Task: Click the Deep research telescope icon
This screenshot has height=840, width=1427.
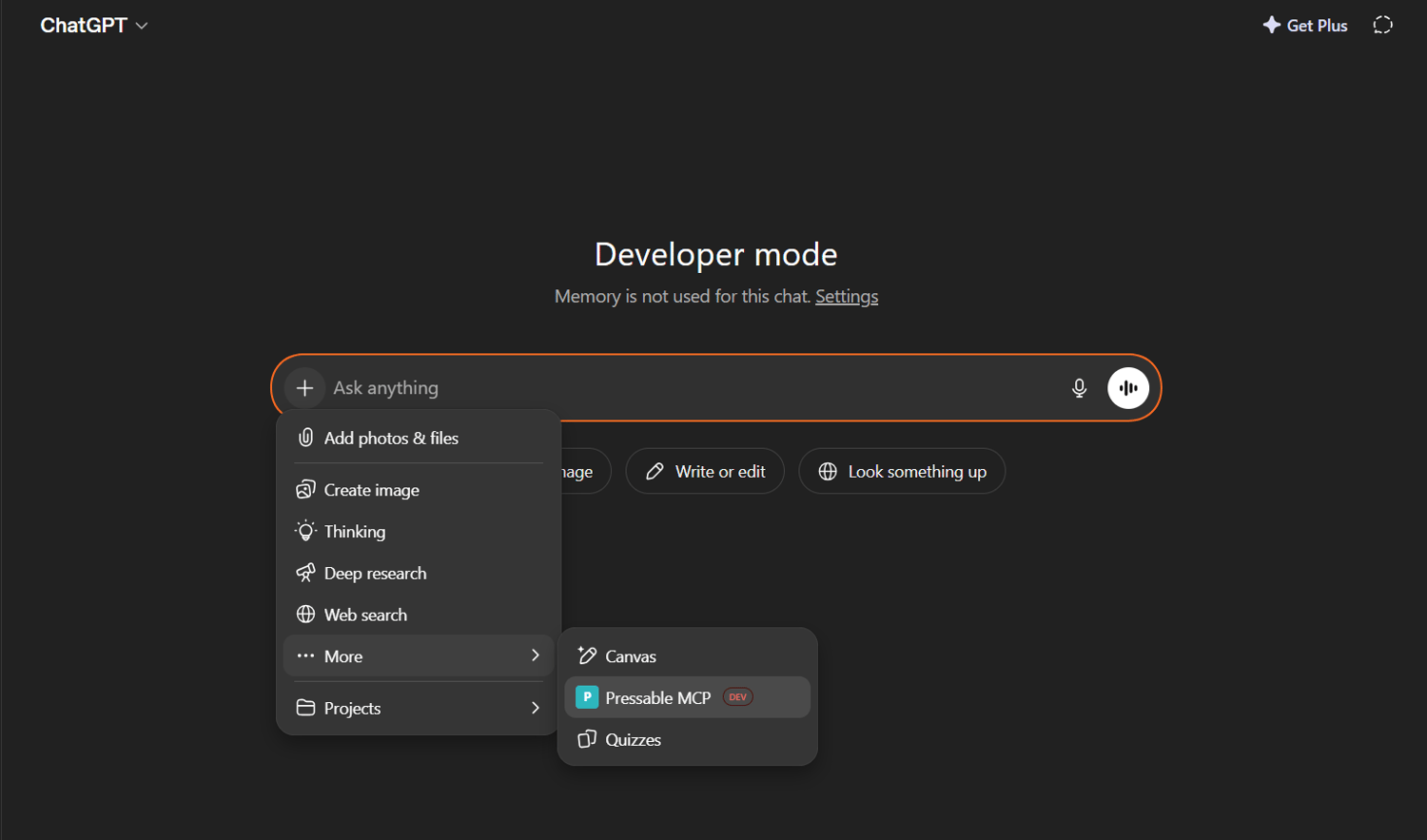Action: tap(305, 573)
